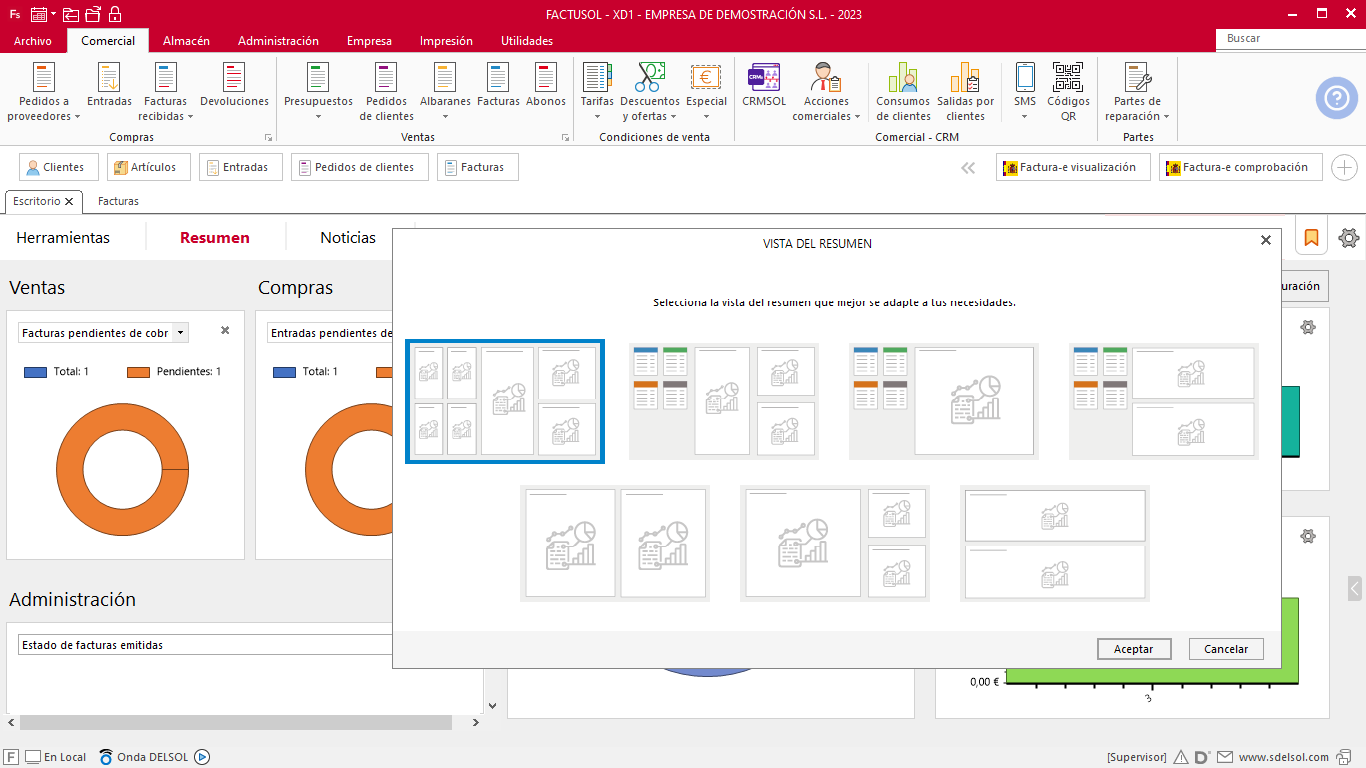Choose the two equal panels layout
This screenshot has height=768, width=1366.
pyautogui.click(x=615, y=543)
